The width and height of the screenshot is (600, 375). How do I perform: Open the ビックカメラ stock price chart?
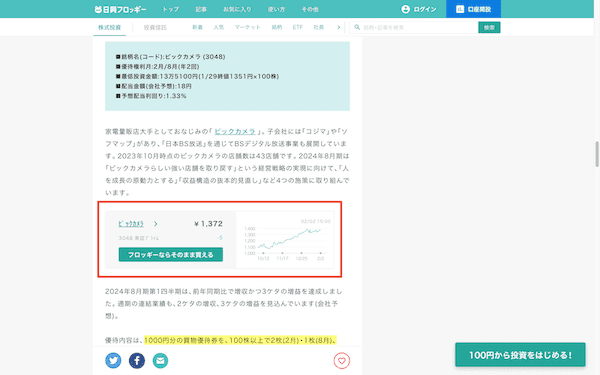click(x=285, y=240)
